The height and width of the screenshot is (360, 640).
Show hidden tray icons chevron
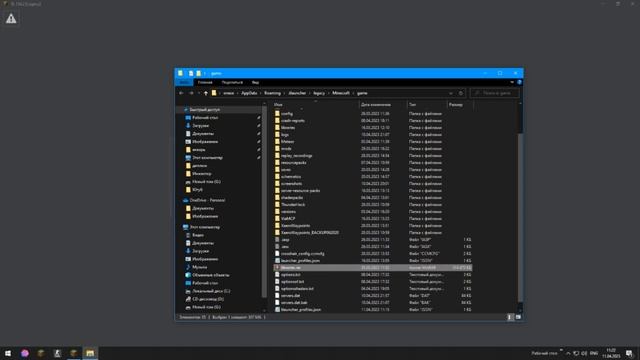coord(568,353)
